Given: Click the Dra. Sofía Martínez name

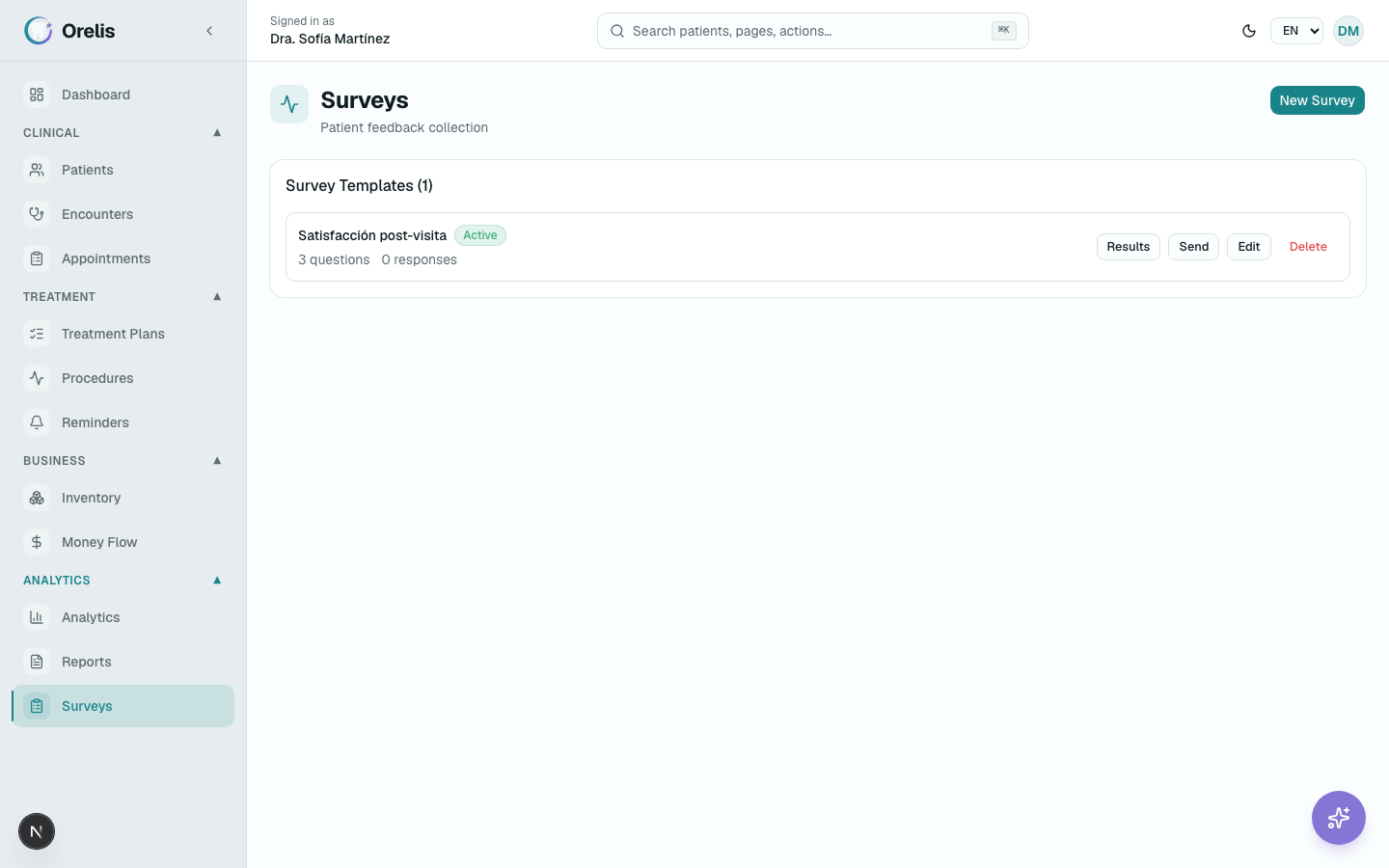Looking at the screenshot, I should (x=330, y=39).
